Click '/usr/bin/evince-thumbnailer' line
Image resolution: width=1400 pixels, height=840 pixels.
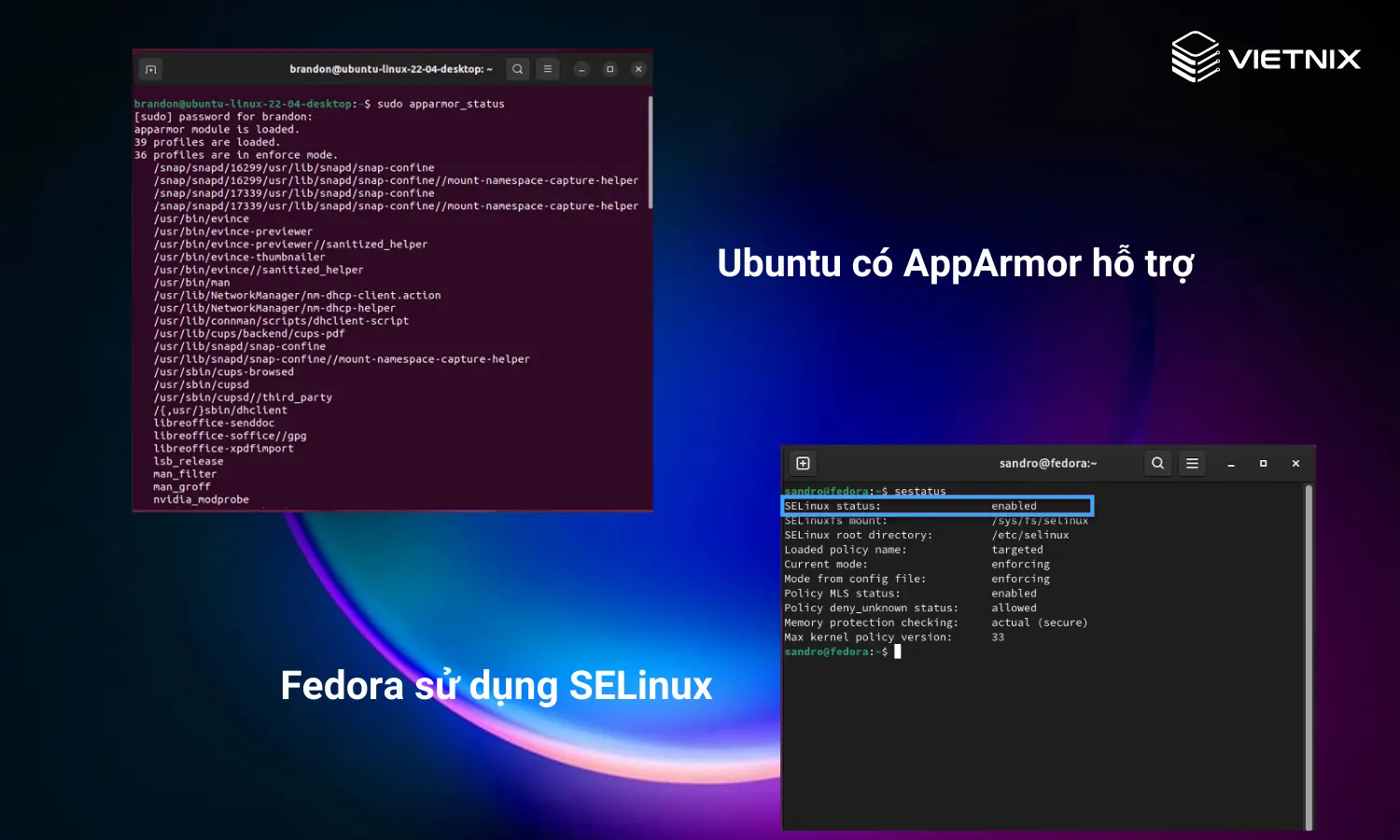[240, 258]
